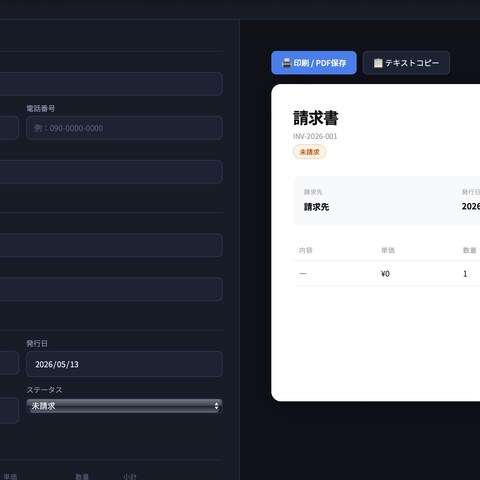
Task: Click the INV-2026-001 invoice number
Action: click(315, 136)
